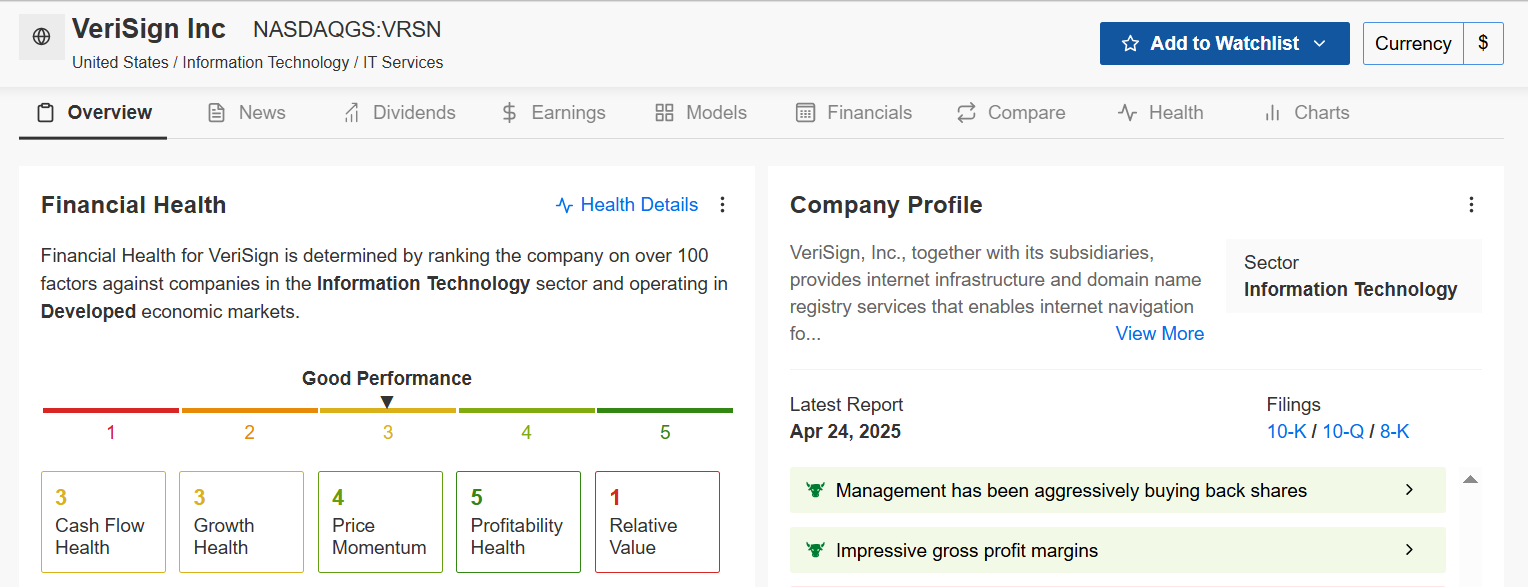Expand the aggressively buying back shares insight

(x=1118, y=490)
